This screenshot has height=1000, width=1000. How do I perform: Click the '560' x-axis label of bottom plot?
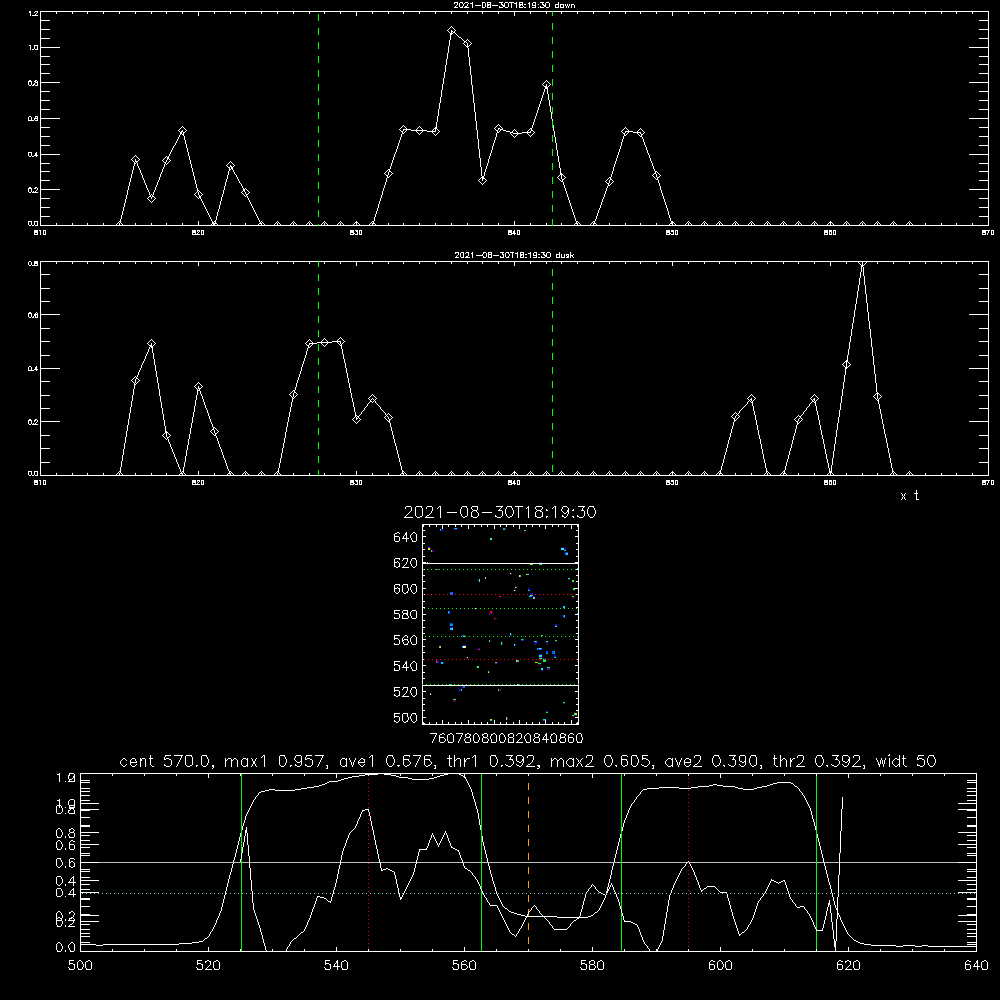coord(464,966)
